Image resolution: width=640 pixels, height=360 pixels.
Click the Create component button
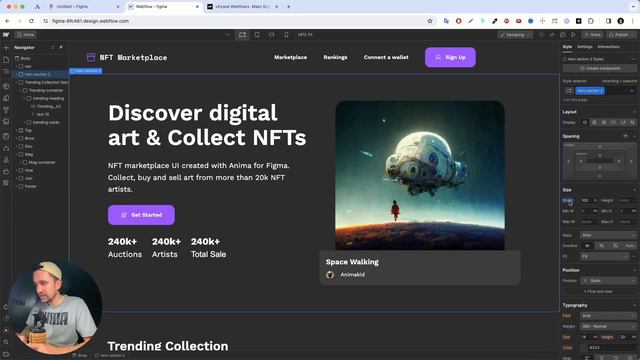point(600,69)
